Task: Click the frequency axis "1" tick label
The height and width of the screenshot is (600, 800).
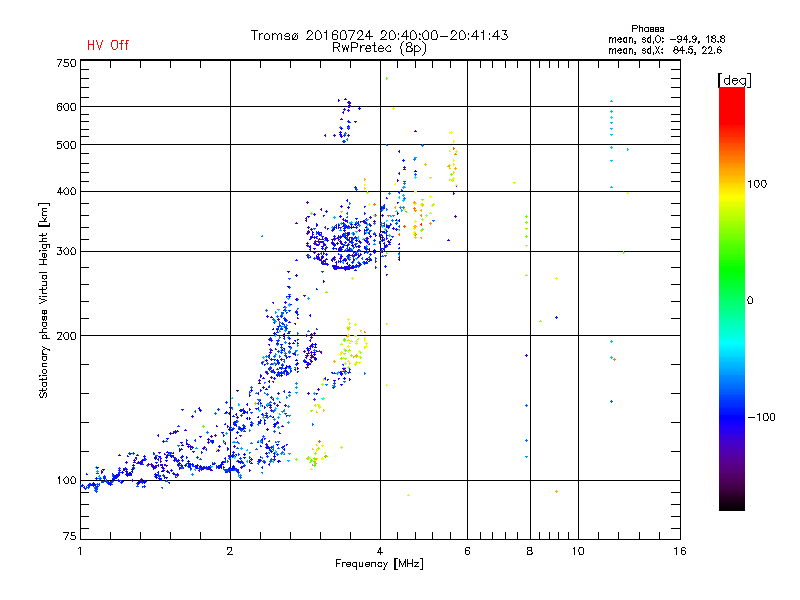Action: 80,551
